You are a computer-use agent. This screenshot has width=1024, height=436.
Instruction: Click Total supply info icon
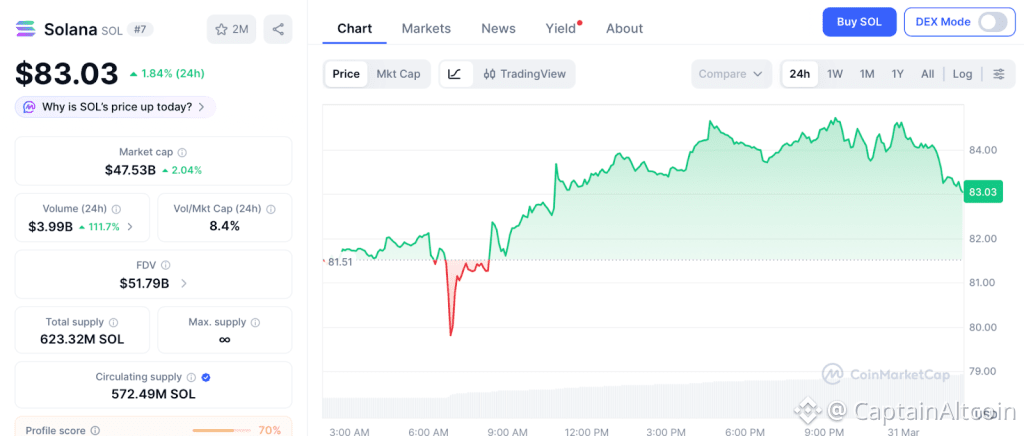click(x=114, y=323)
